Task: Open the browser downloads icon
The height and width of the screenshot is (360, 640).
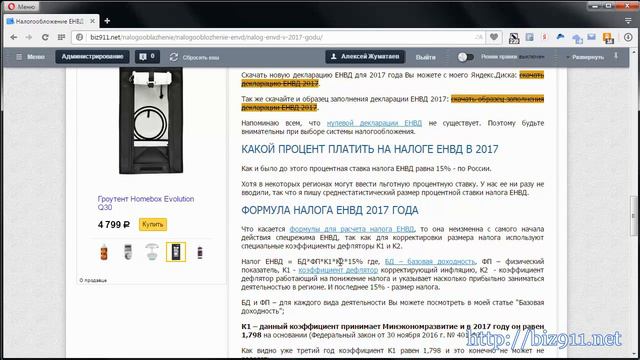Action: click(x=628, y=37)
